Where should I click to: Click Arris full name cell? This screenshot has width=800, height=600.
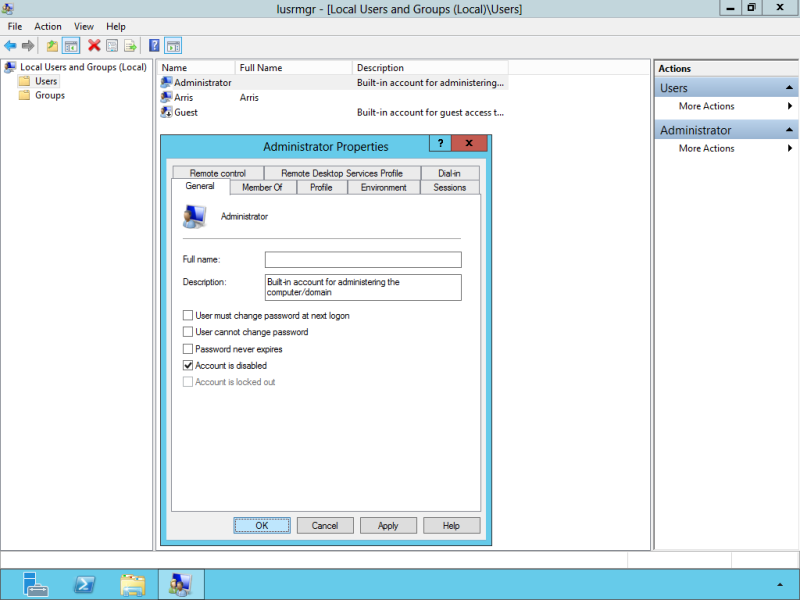(249, 97)
